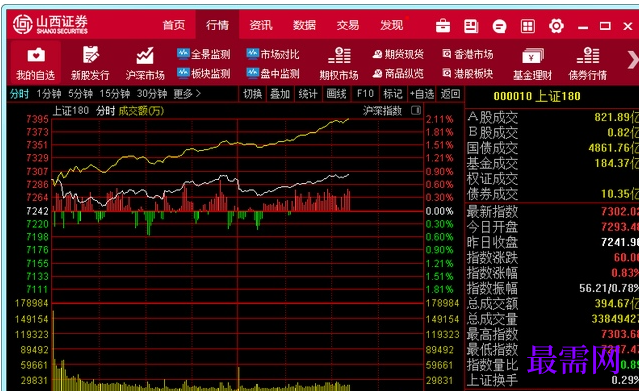The height and width of the screenshot is (391, 639).
Task: Open the 资讯 news menu
Action: pos(261,25)
